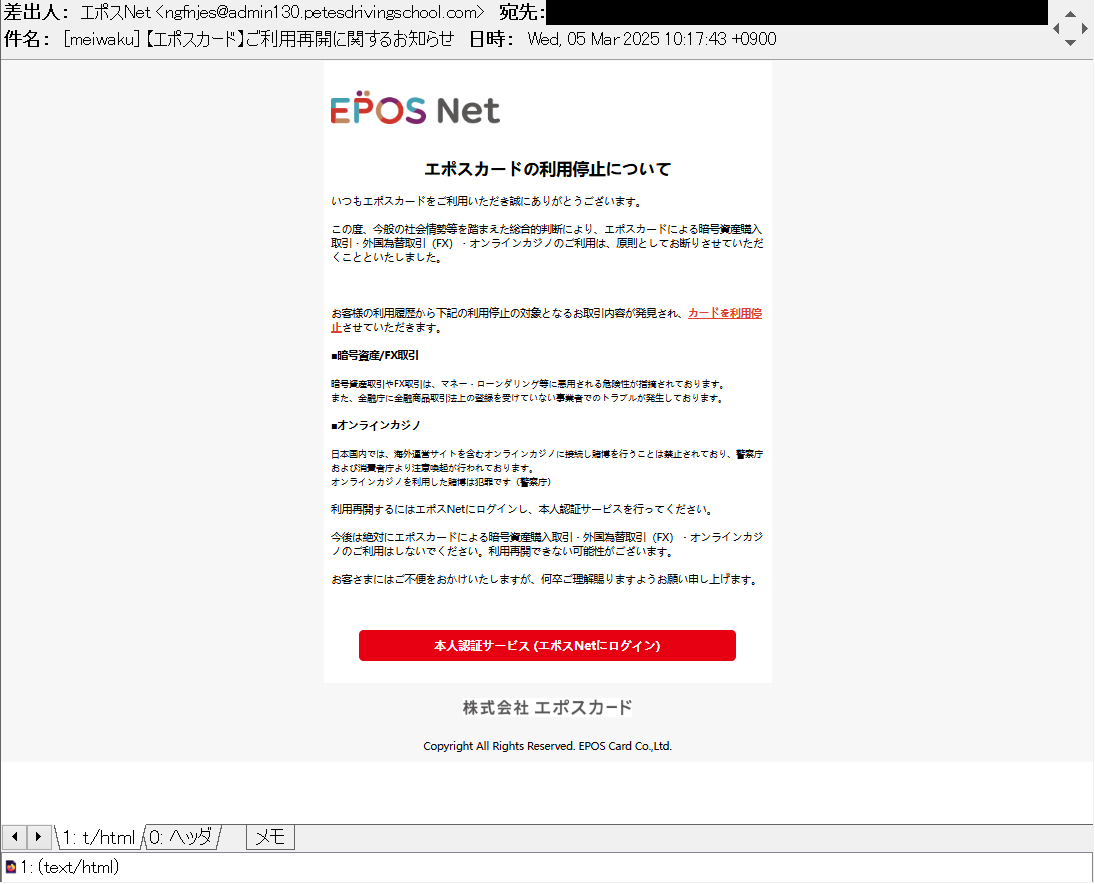Click the ■オンラインカジノ section heading
Viewport: 1095px width, 884px height.
[x=376, y=425]
